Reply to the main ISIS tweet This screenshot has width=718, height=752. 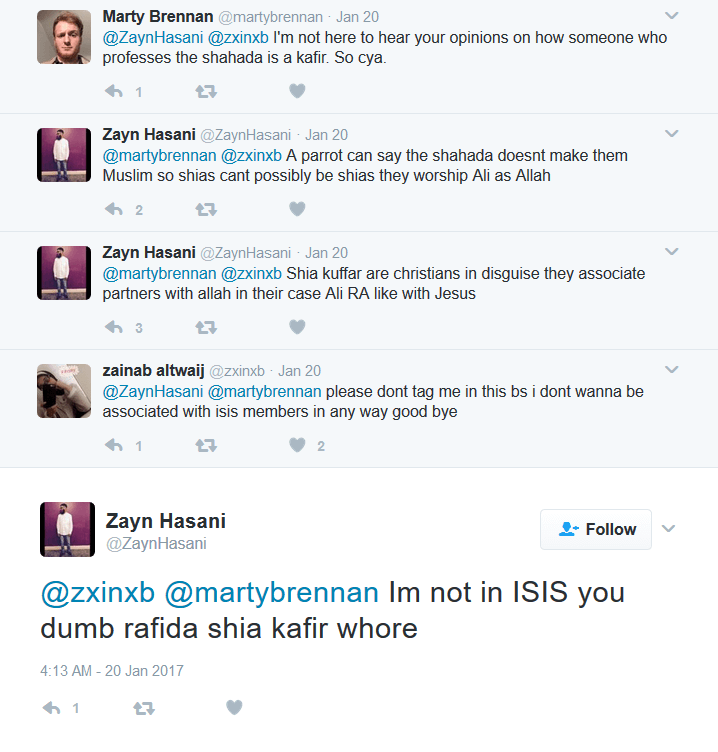click(52, 708)
